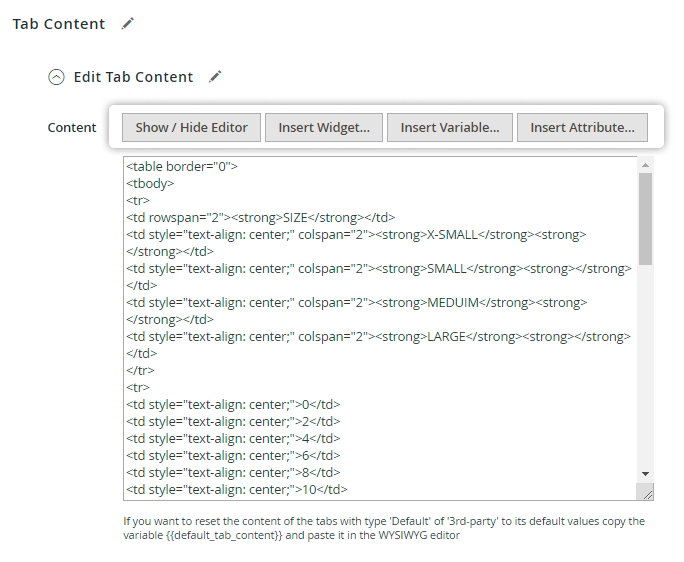The width and height of the screenshot is (684, 562).
Task: Place cursor on the tbody line
Action: (150, 183)
